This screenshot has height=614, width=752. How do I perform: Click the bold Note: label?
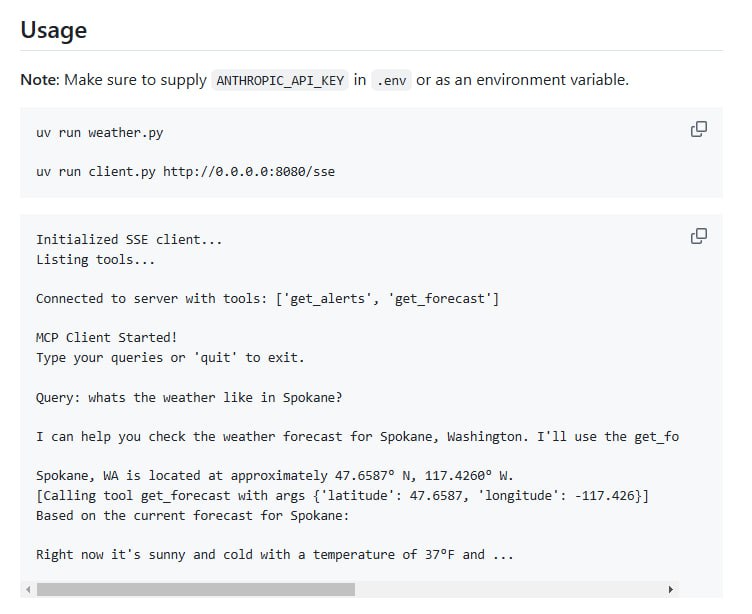tap(40, 80)
